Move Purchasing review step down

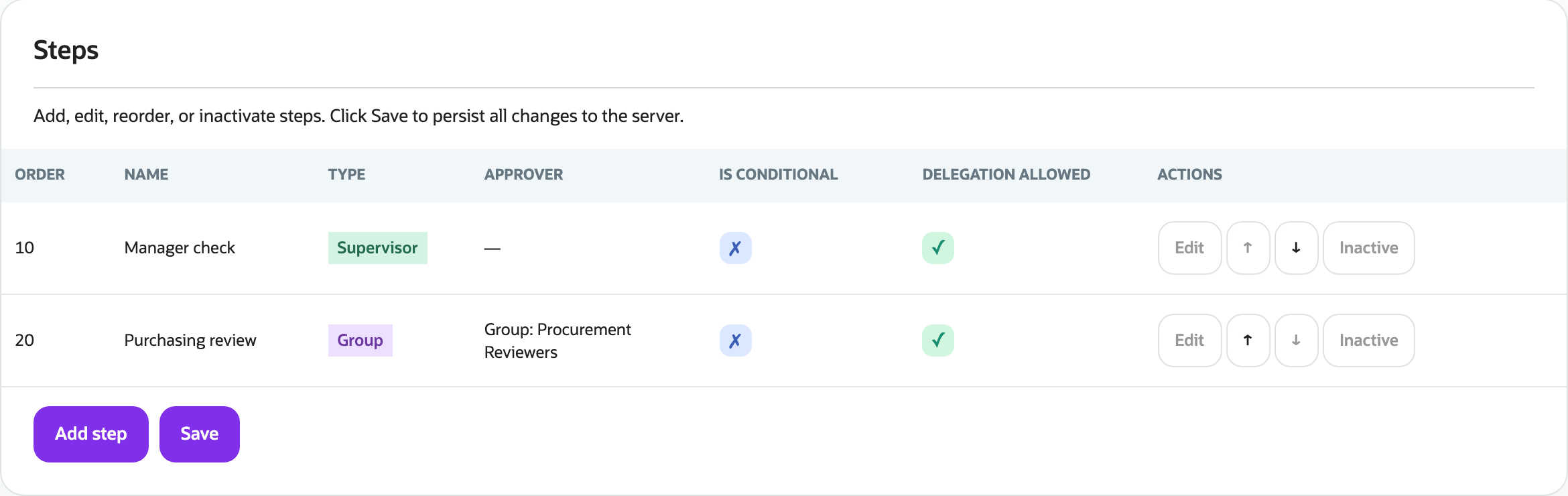(1296, 340)
